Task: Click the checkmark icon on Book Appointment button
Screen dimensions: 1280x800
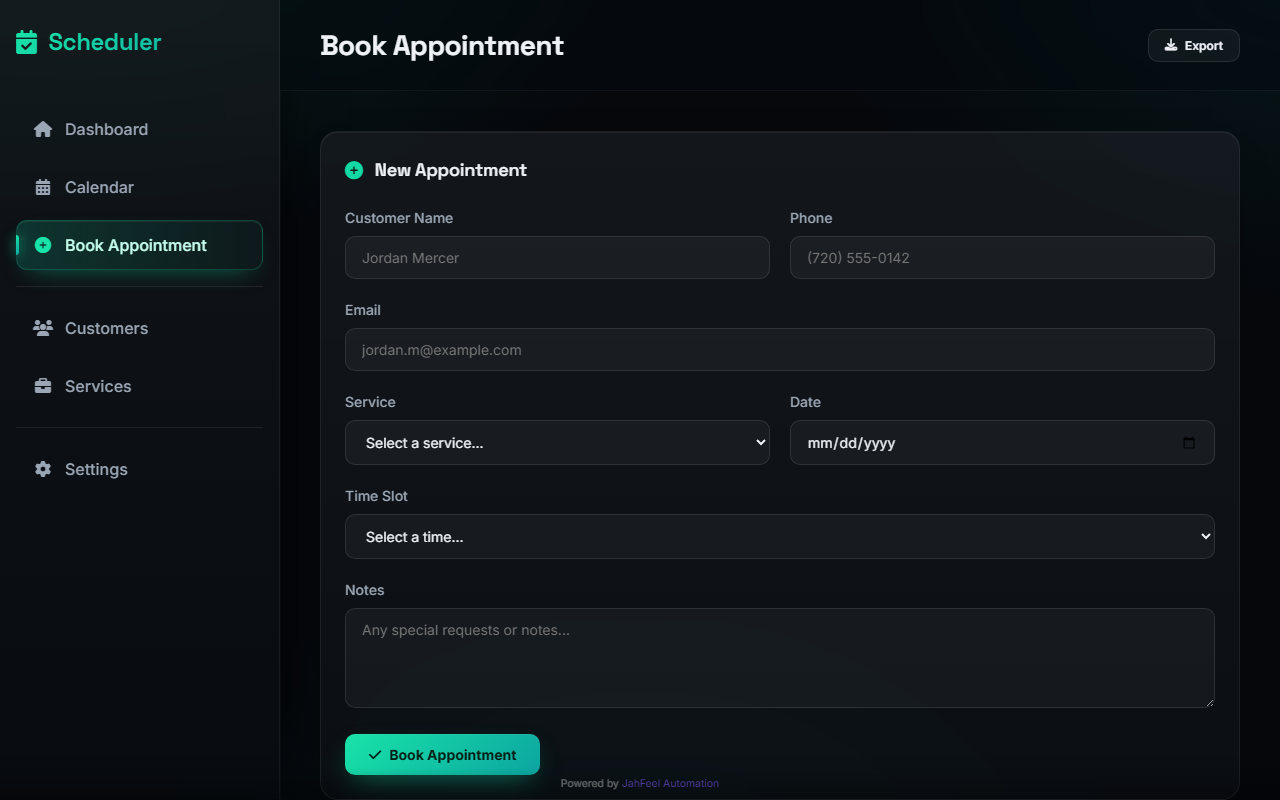Action: (x=375, y=755)
